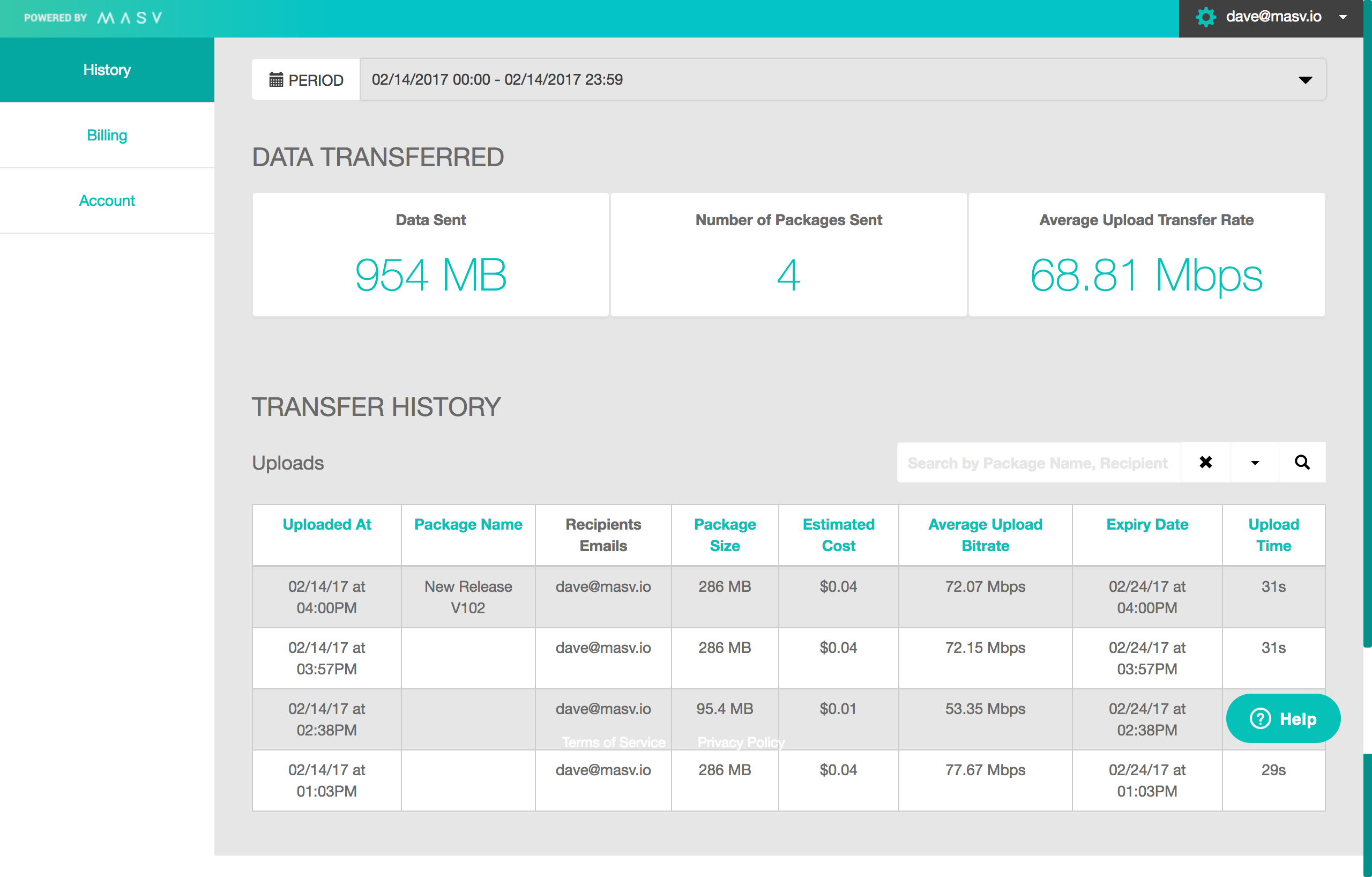
Task: Open the date period dropdown arrow
Action: (x=1305, y=80)
